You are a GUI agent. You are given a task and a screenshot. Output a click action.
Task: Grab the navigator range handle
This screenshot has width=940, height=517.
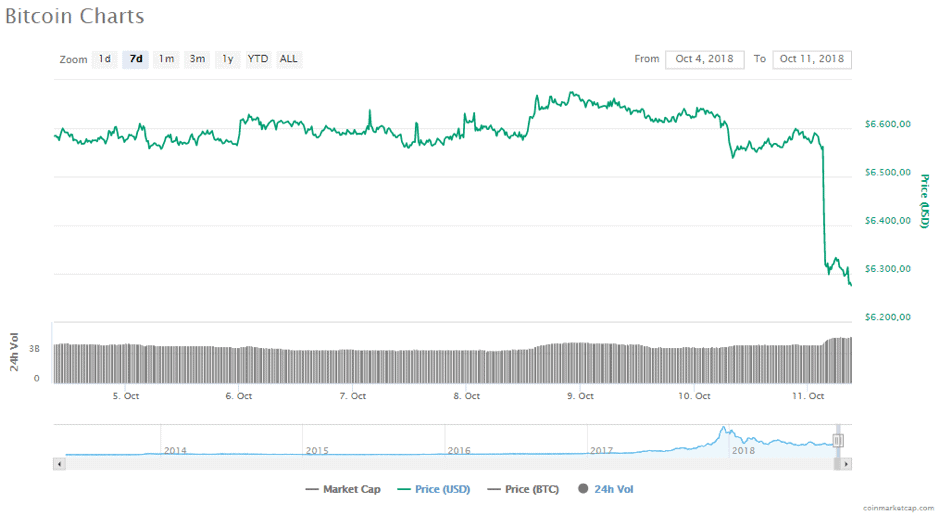[838, 441]
